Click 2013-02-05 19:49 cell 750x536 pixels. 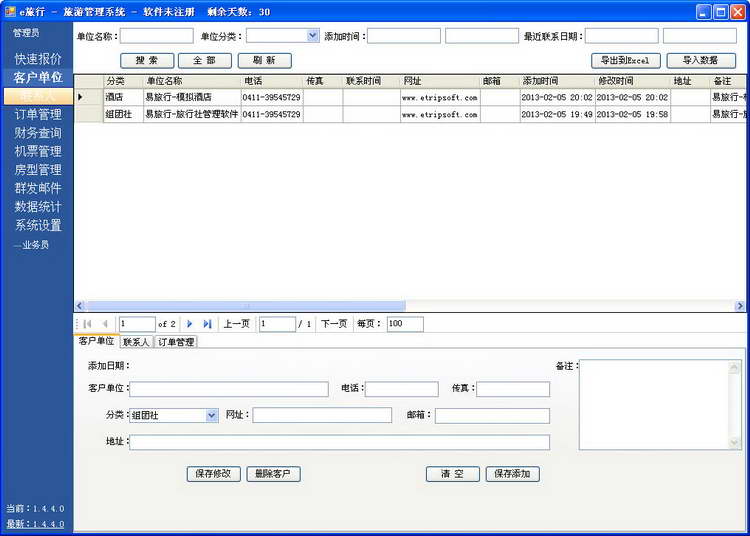click(557, 114)
